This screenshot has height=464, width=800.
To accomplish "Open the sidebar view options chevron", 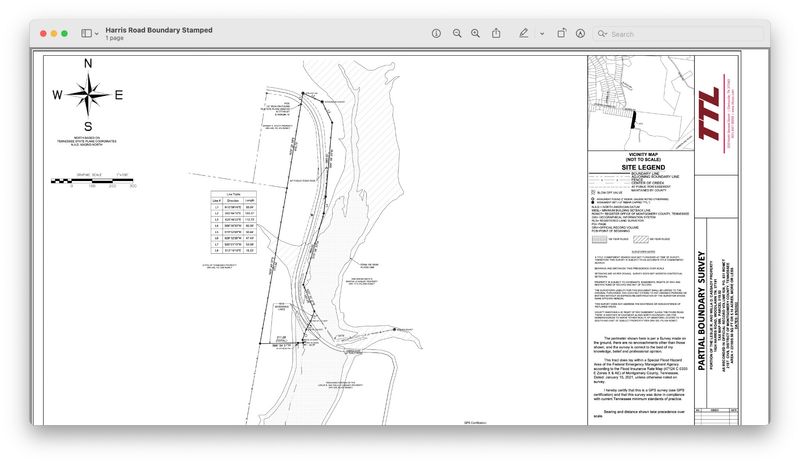I will [x=96, y=33].
